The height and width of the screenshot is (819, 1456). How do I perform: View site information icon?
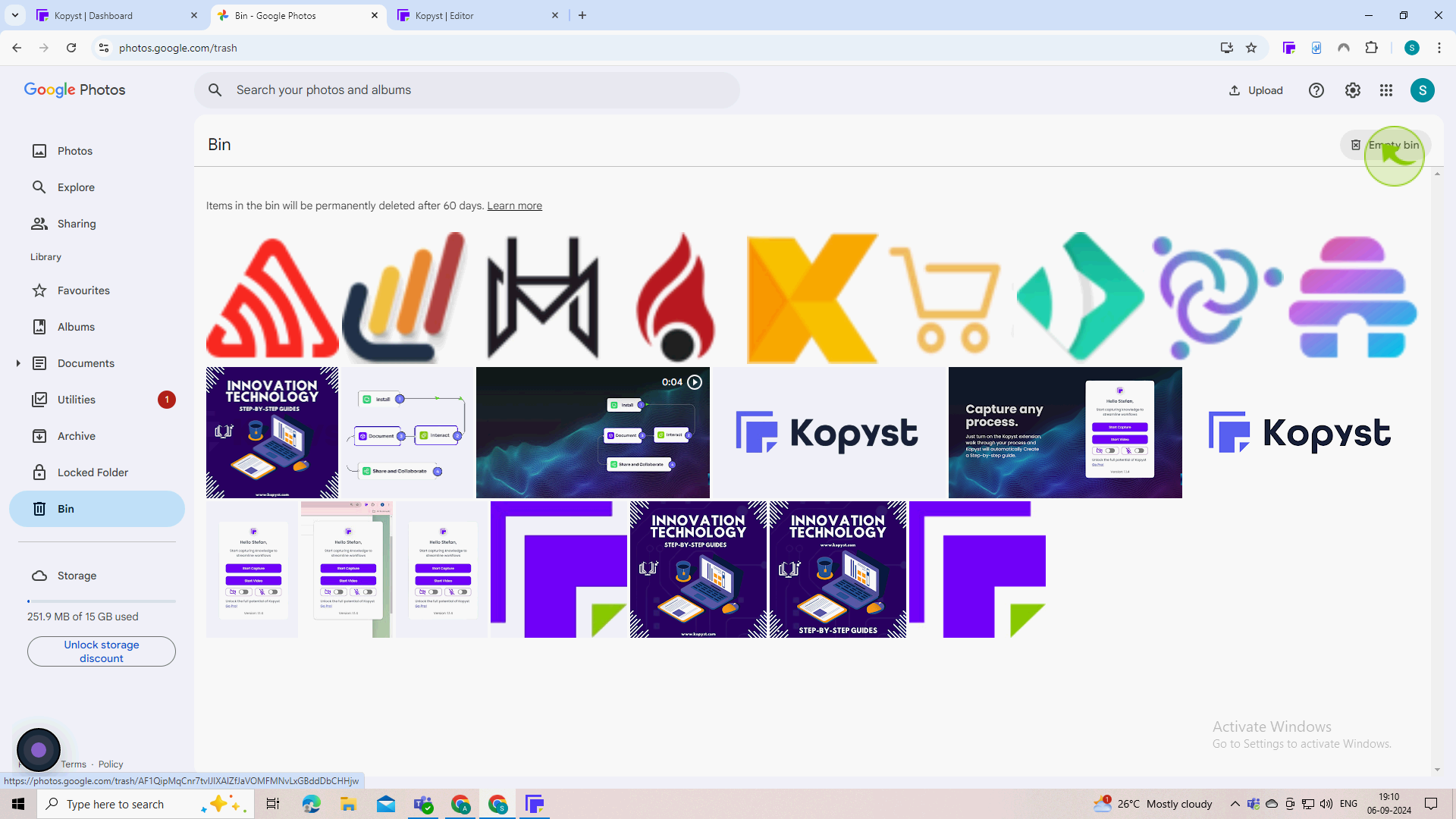pyautogui.click(x=104, y=48)
